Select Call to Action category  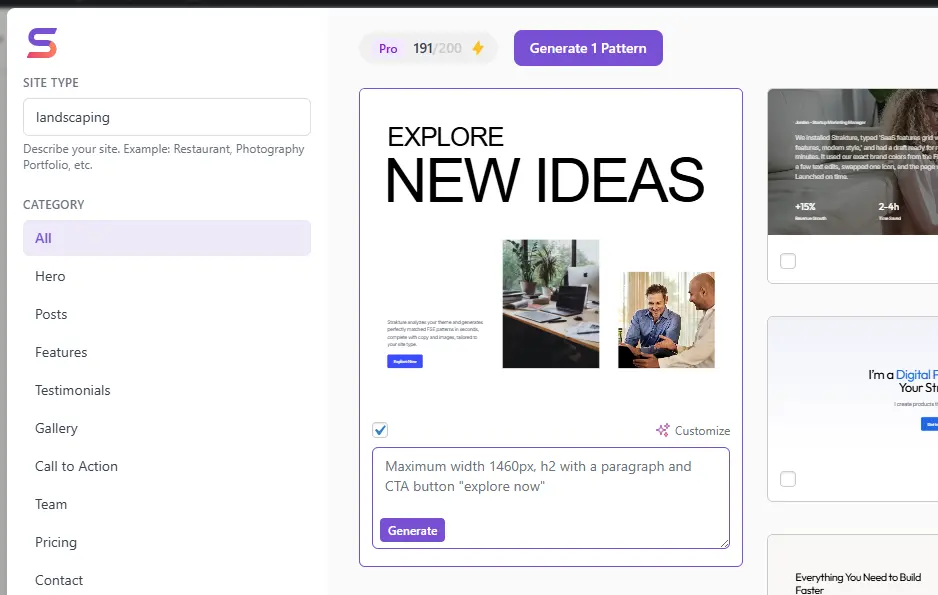coord(76,466)
